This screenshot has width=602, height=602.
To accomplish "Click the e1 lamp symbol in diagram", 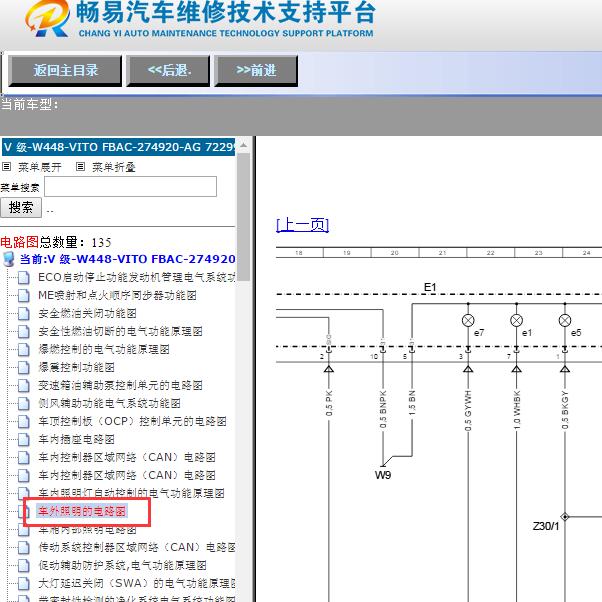I will click(516, 320).
